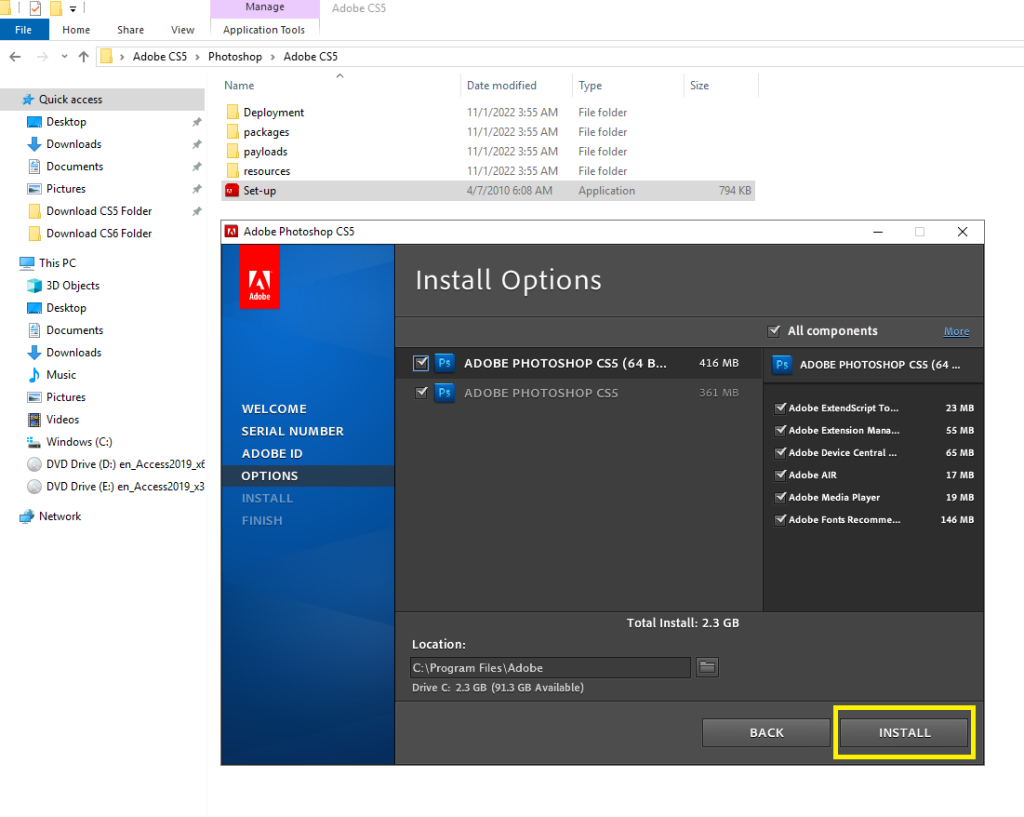The image size is (1024, 817).
Task: Select ADOBE ID step in the installer
Action: pos(272,453)
